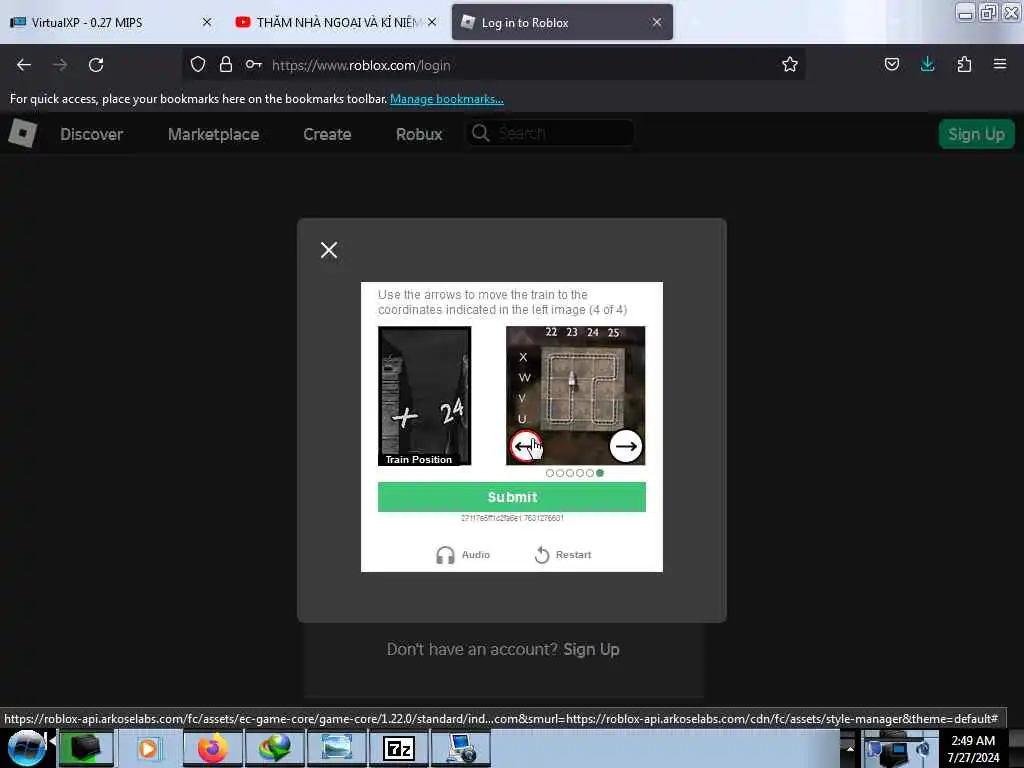Click the Roblox logo in the navbar
Viewport: 1024px width, 768px height.
[x=23, y=133]
